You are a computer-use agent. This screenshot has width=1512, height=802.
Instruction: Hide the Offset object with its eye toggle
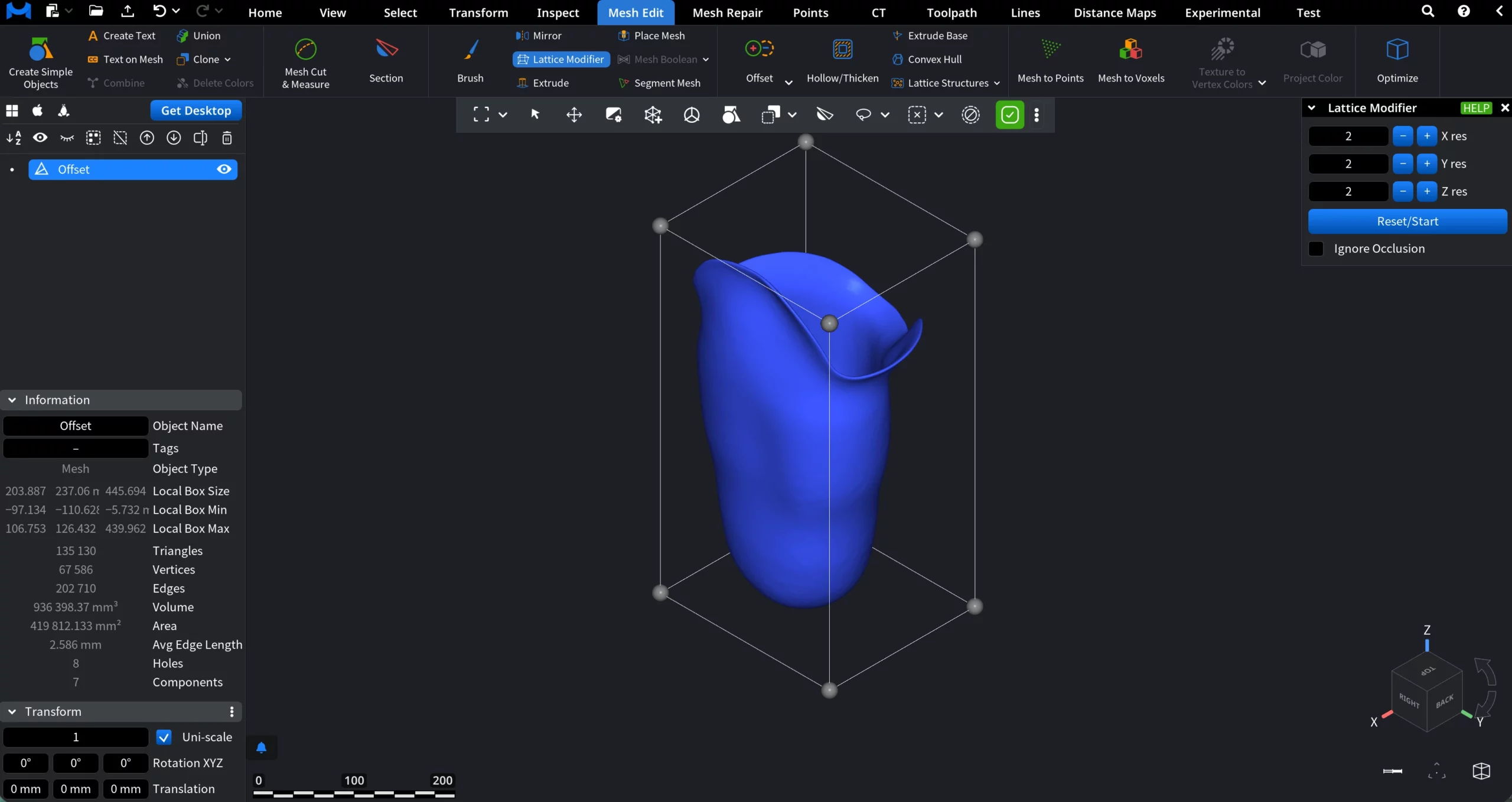224,169
